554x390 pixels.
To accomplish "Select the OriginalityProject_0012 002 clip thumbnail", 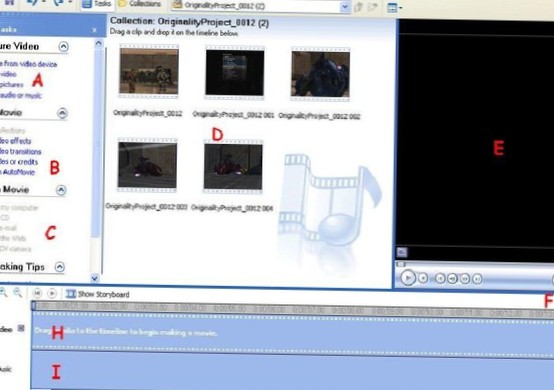I will click(320, 74).
